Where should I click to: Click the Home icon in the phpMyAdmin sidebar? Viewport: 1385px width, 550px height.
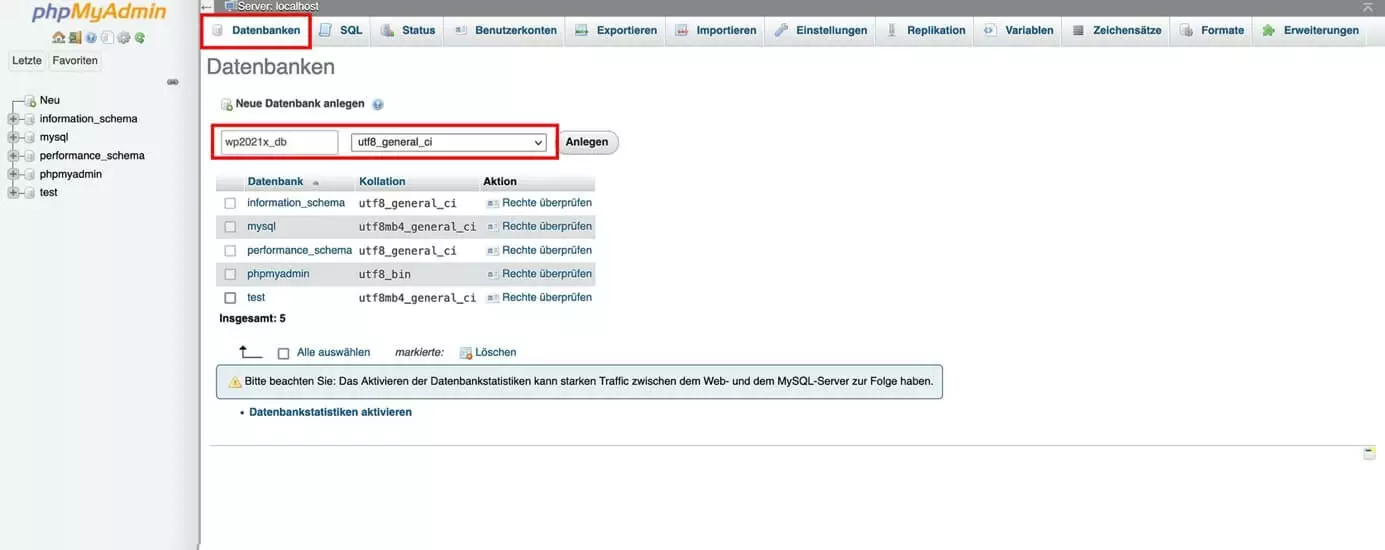pos(58,38)
